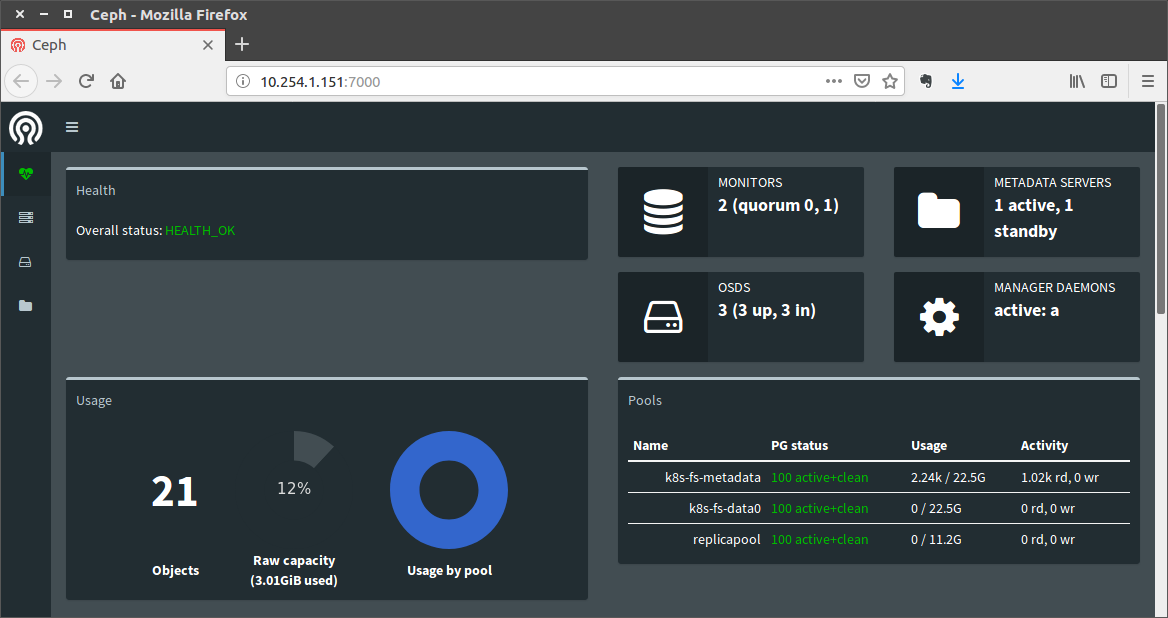Click the replicapool pool name
Viewport: 1168px width, 618px height.
coord(726,540)
